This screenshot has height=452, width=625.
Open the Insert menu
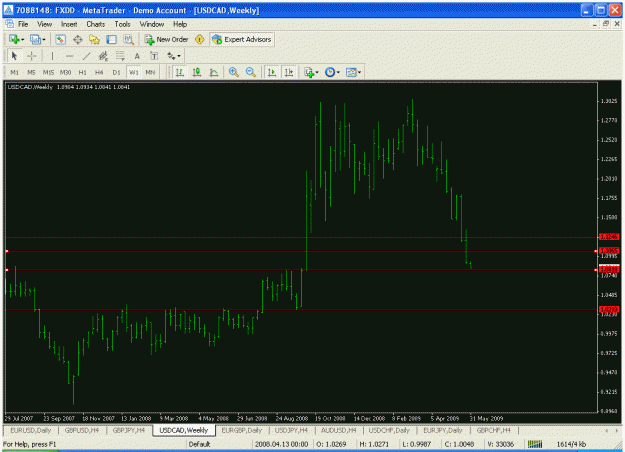tap(69, 24)
